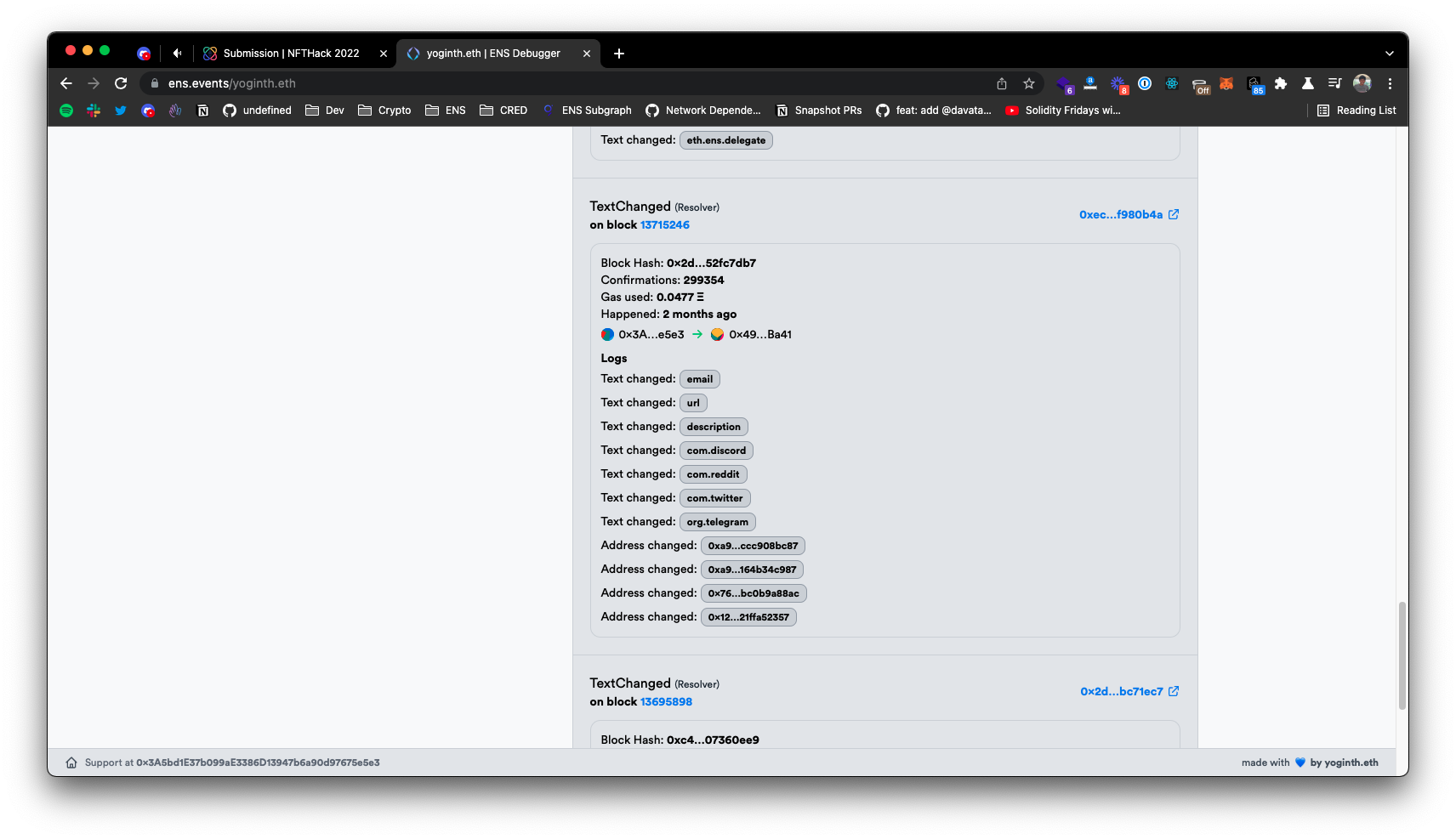This screenshot has width=1456, height=839.
Task: Click the muted audio tab icon
Action: pyautogui.click(x=177, y=53)
